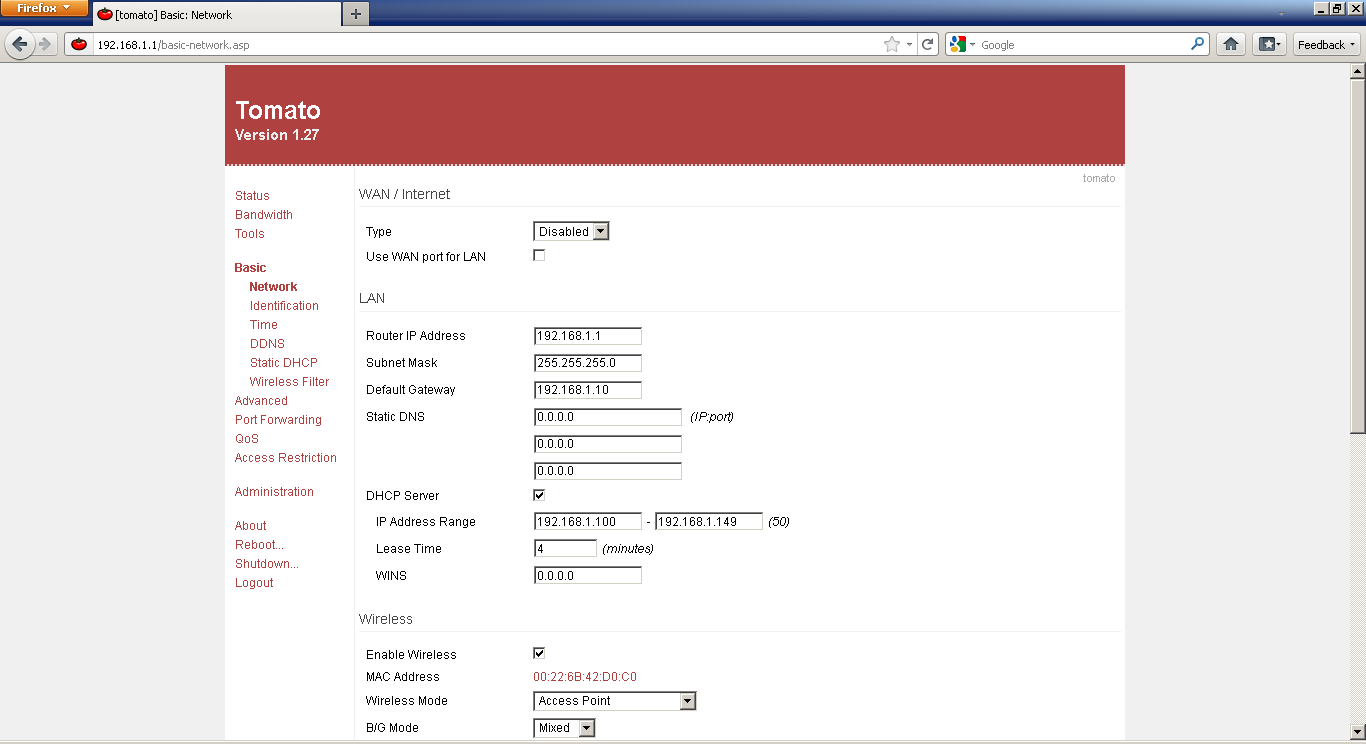
Task: Click the third Static DNS field
Action: click(x=608, y=471)
